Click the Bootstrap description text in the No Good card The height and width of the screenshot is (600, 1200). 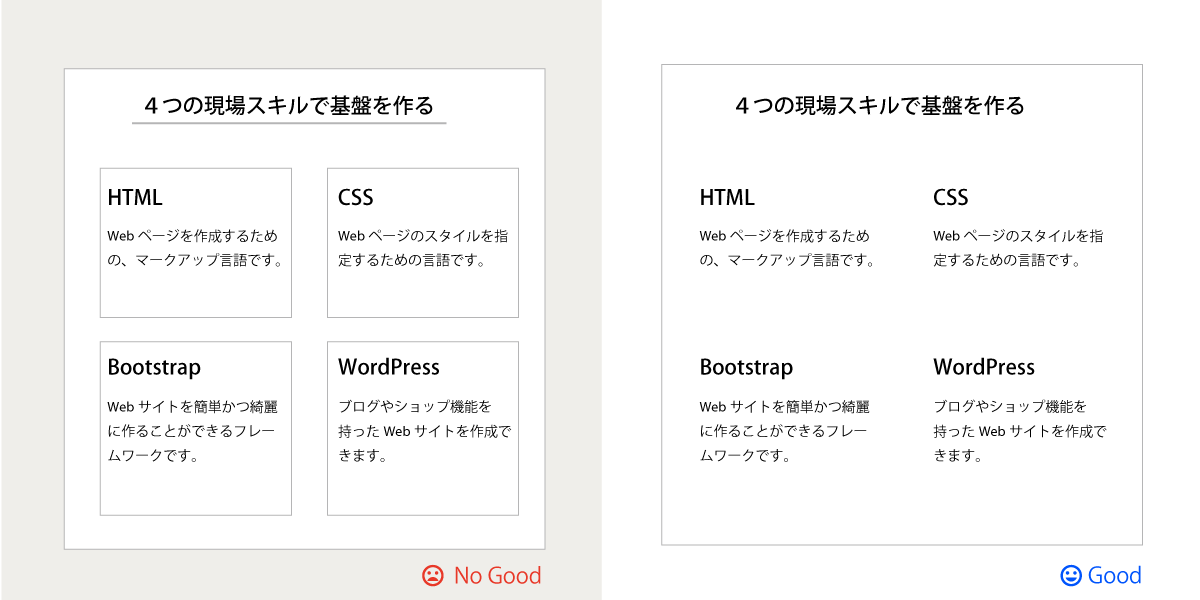click(193, 431)
